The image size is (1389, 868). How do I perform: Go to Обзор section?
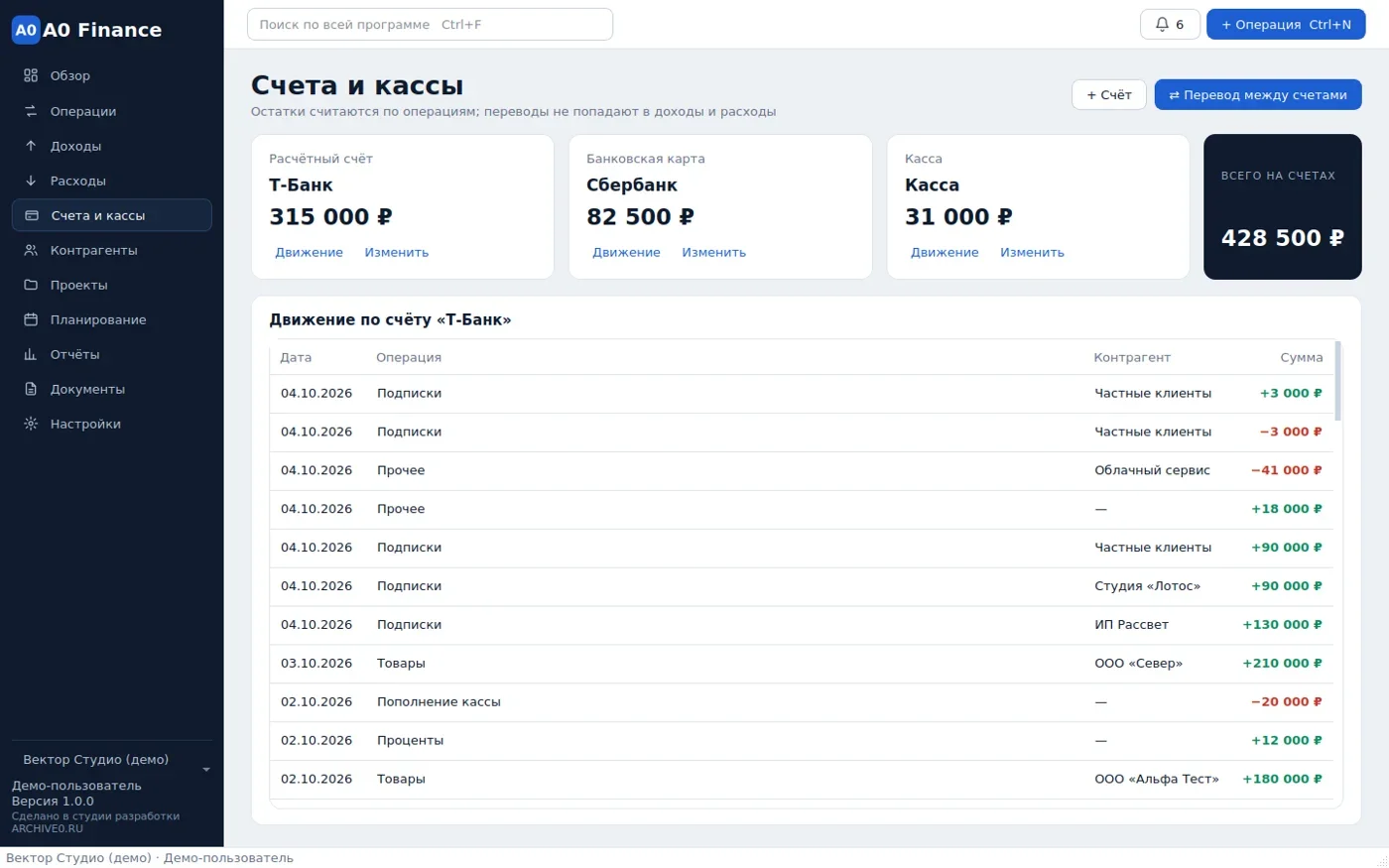[x=111, y=75]
